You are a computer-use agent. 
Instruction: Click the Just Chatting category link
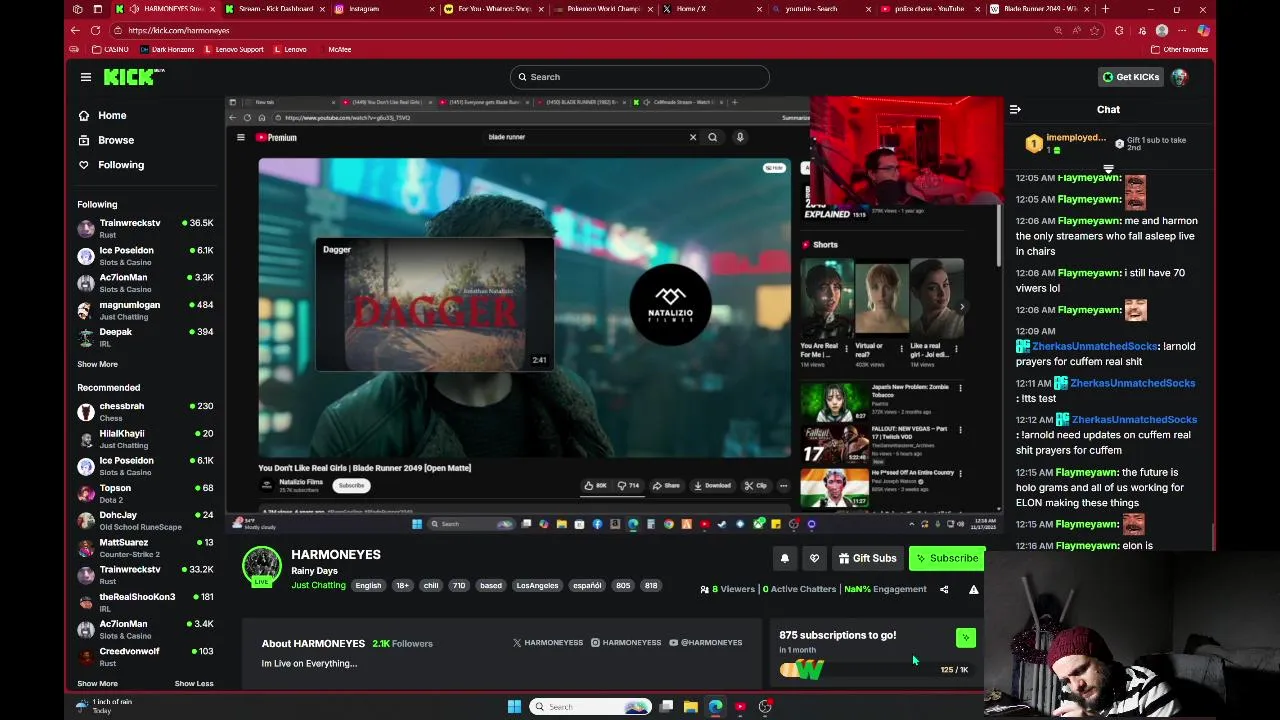(x=318, y=586)
